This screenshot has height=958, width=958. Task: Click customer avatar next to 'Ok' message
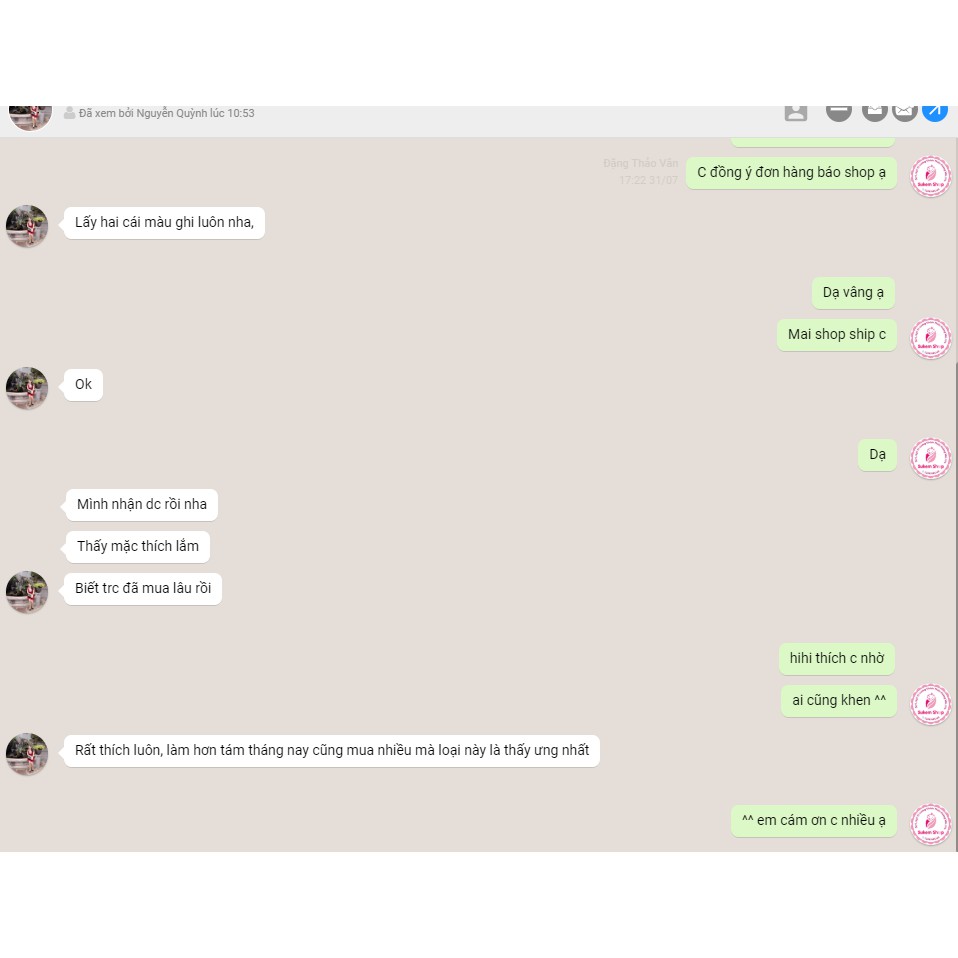point(27,388)
